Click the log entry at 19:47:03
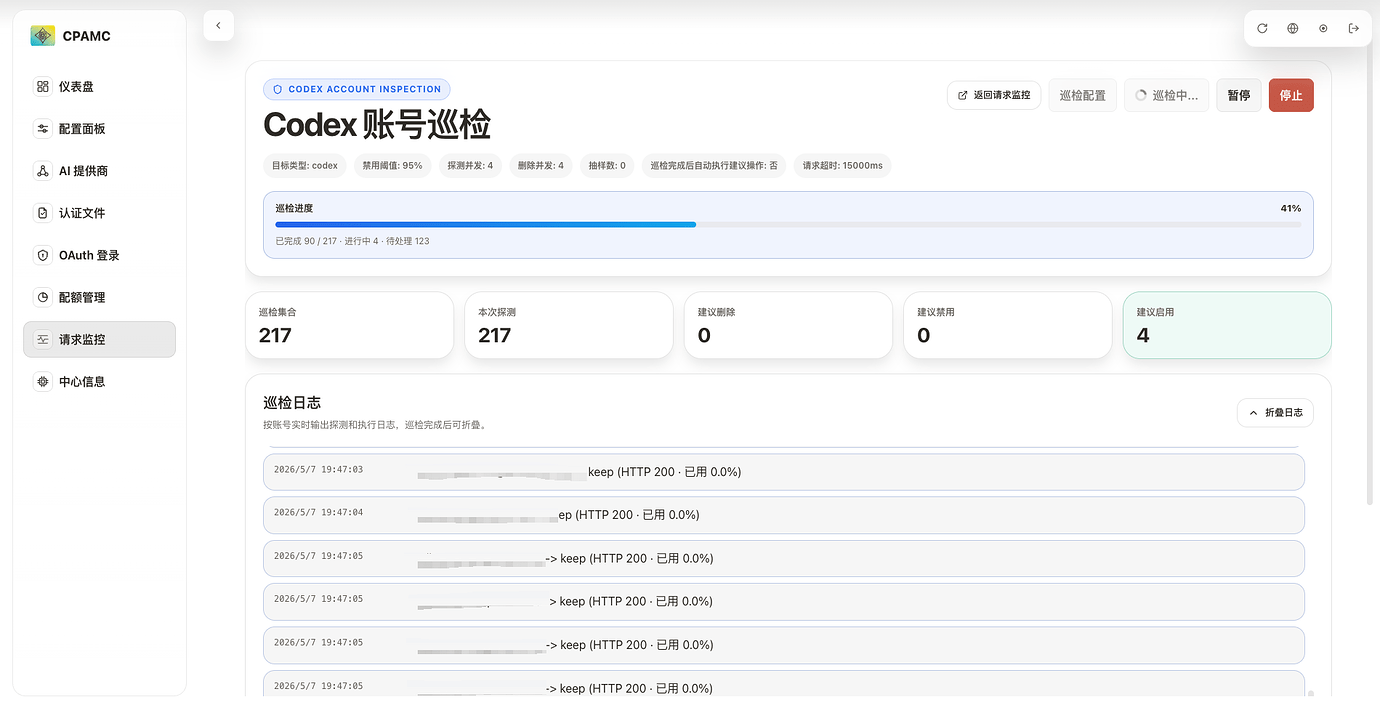Viewport: 1380px width, 712px height. pyautogui.click(x=784, y=472)
